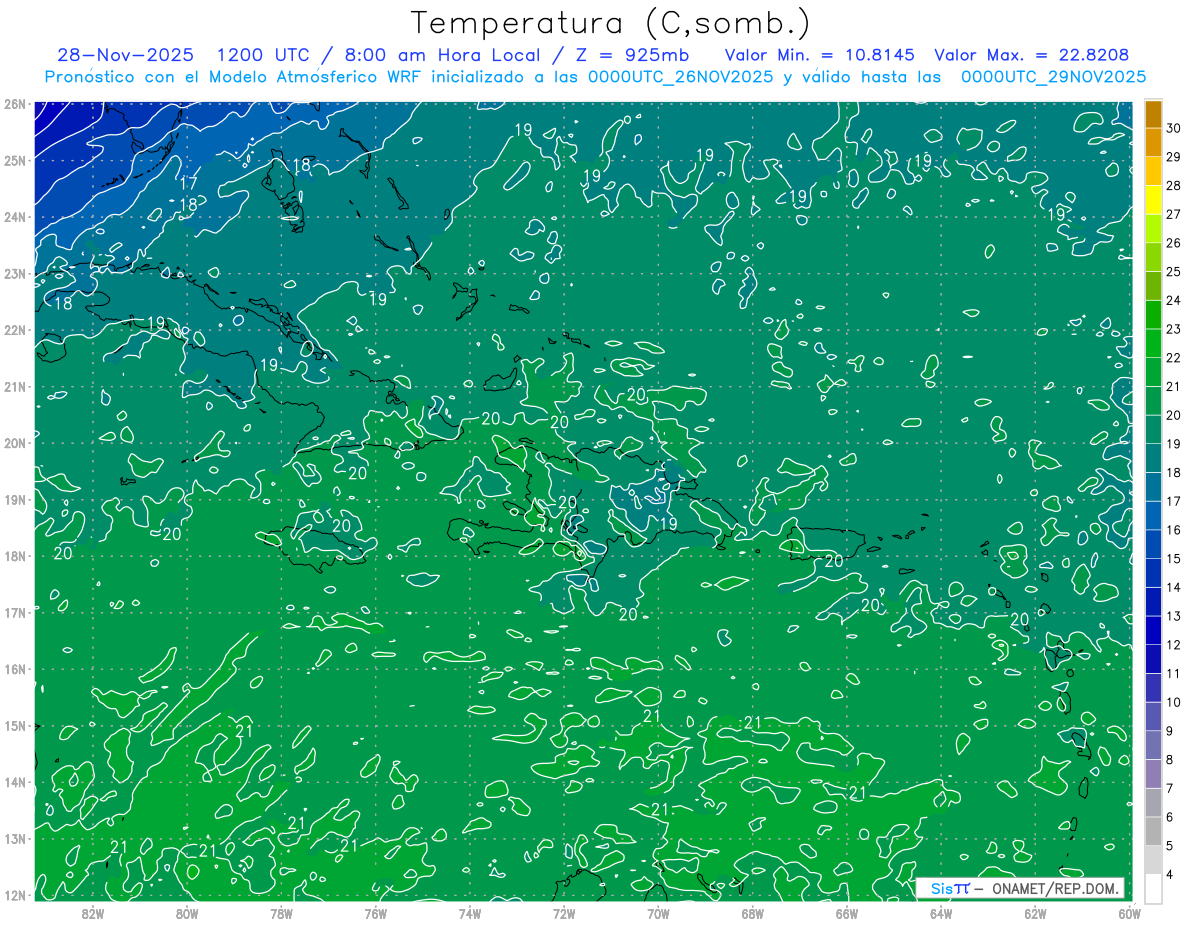1200x927 pixels.
Task: Pick the yellow swatch between 27 and 28
Action: 1153,200
